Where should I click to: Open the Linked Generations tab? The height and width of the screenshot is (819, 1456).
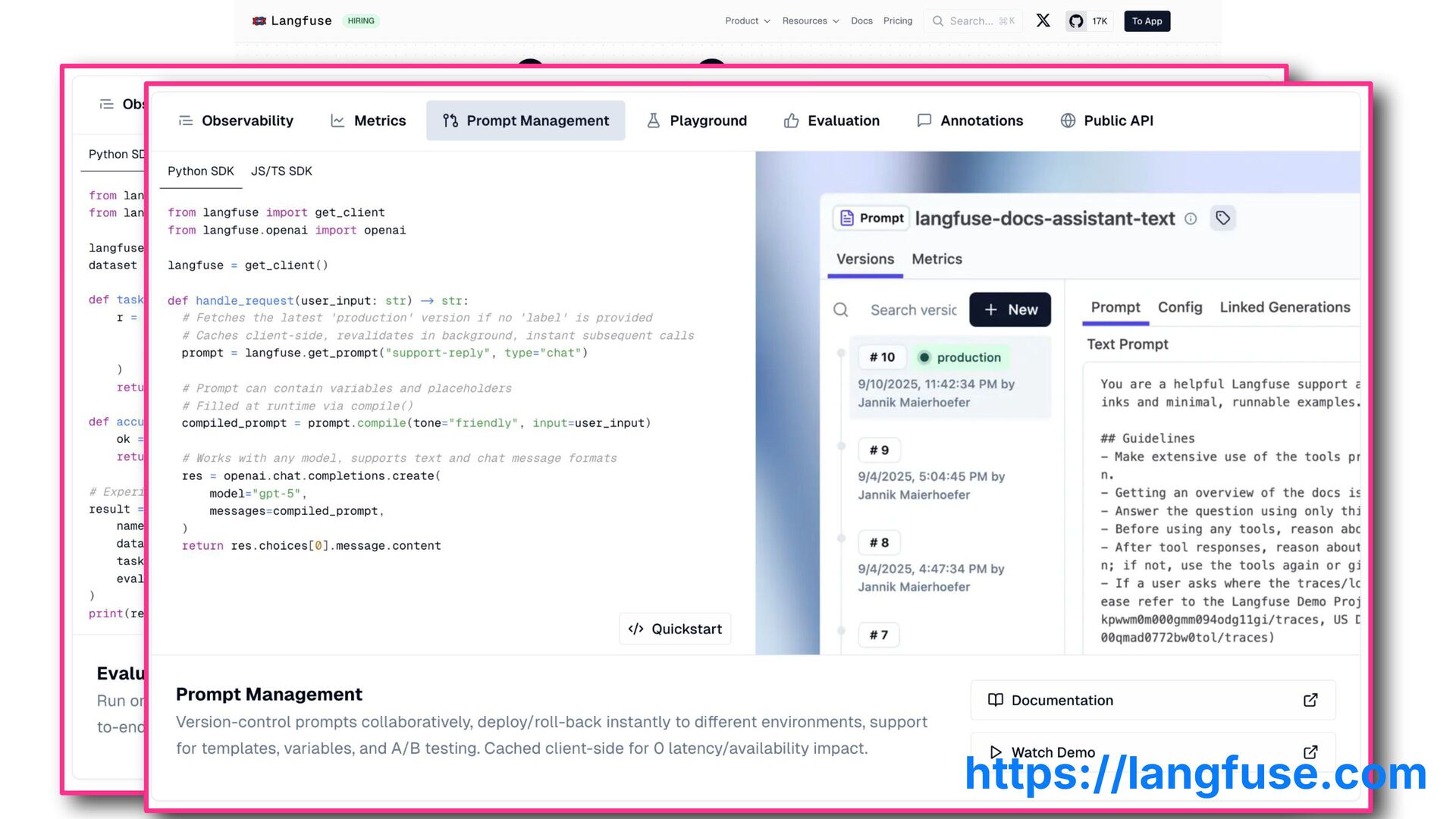click(1285, 307)
